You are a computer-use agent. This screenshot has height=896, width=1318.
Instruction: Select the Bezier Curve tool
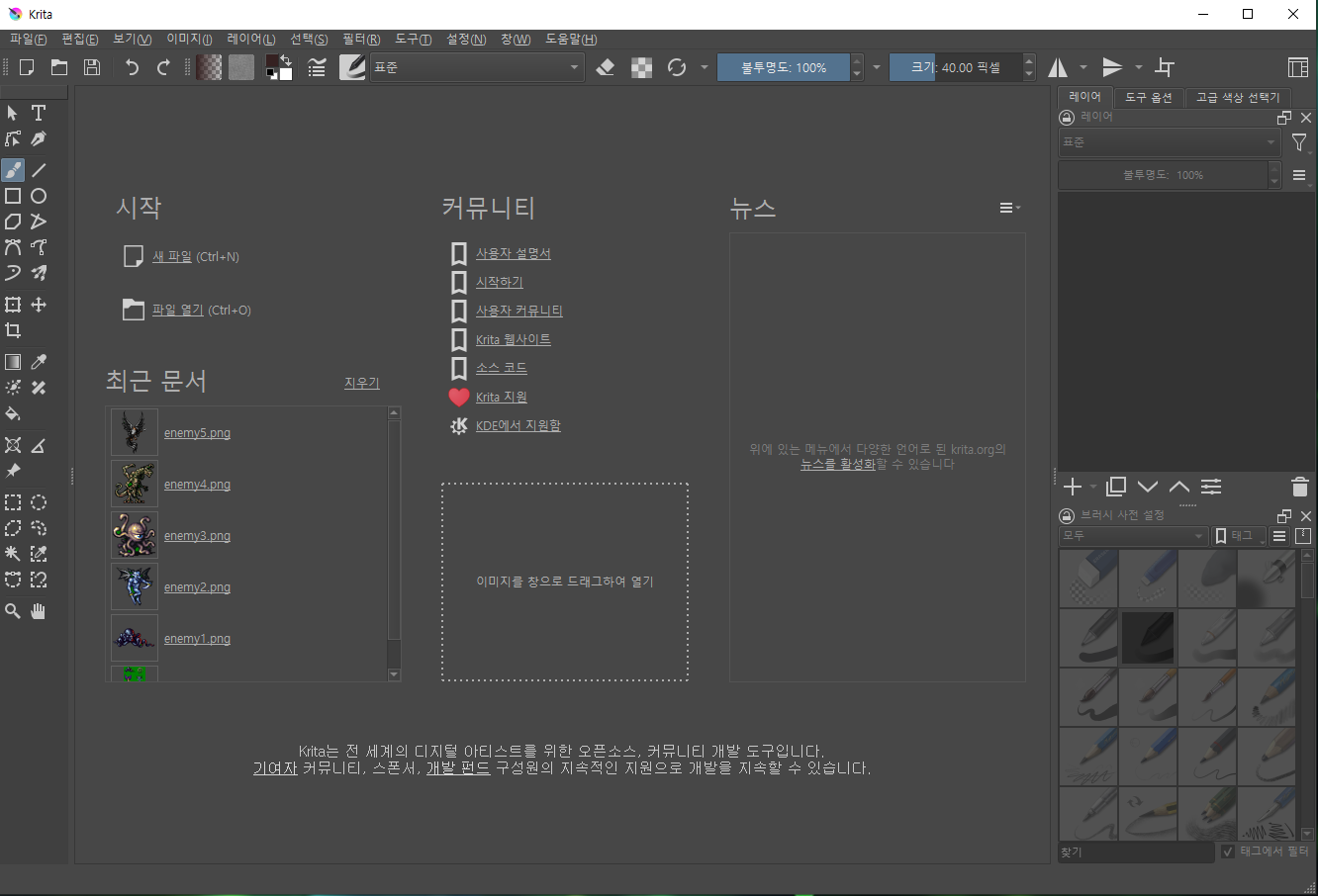[13, 247]
